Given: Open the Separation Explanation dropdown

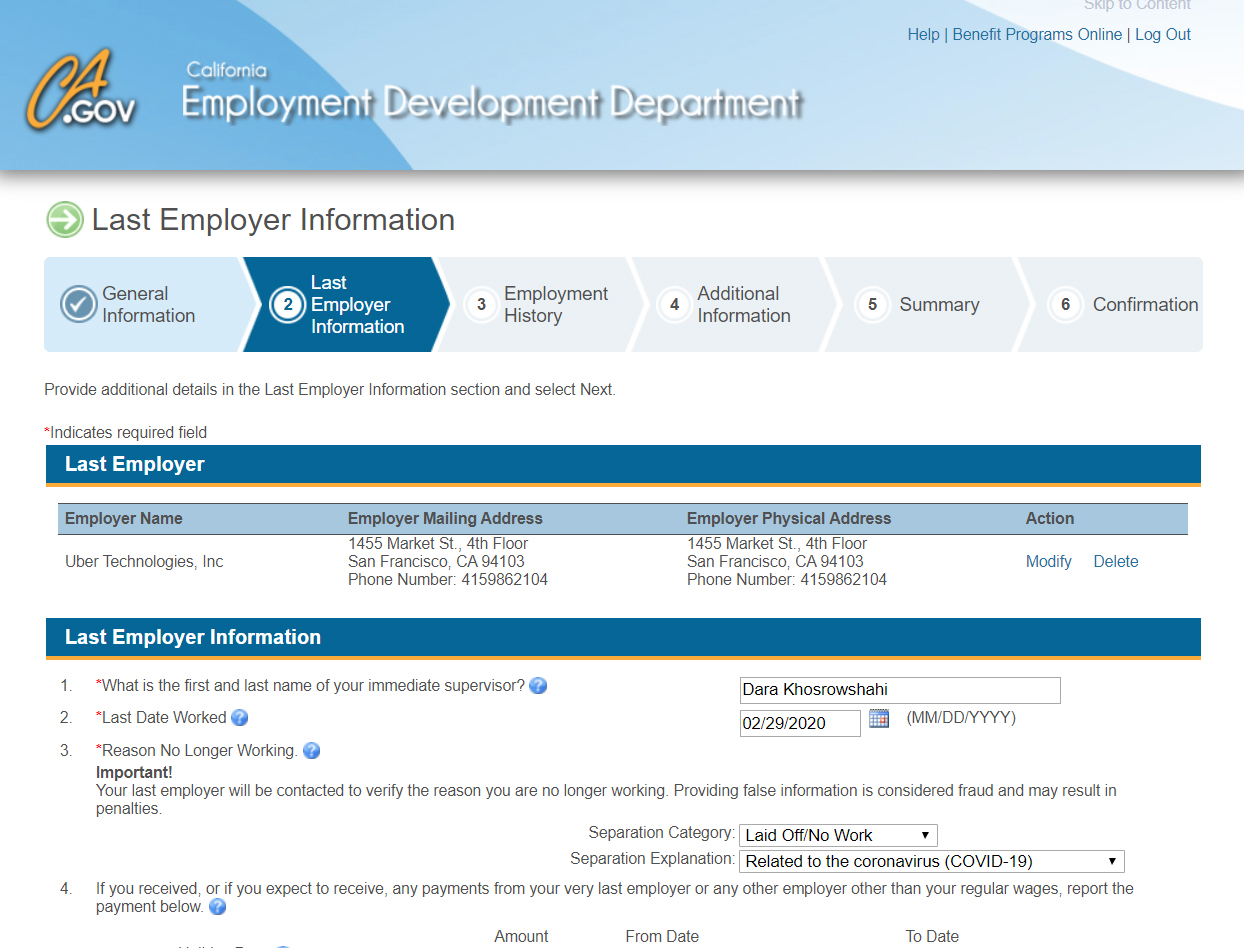Looking at the screenshot, I should pyautogui.click(x=932, y=861).
